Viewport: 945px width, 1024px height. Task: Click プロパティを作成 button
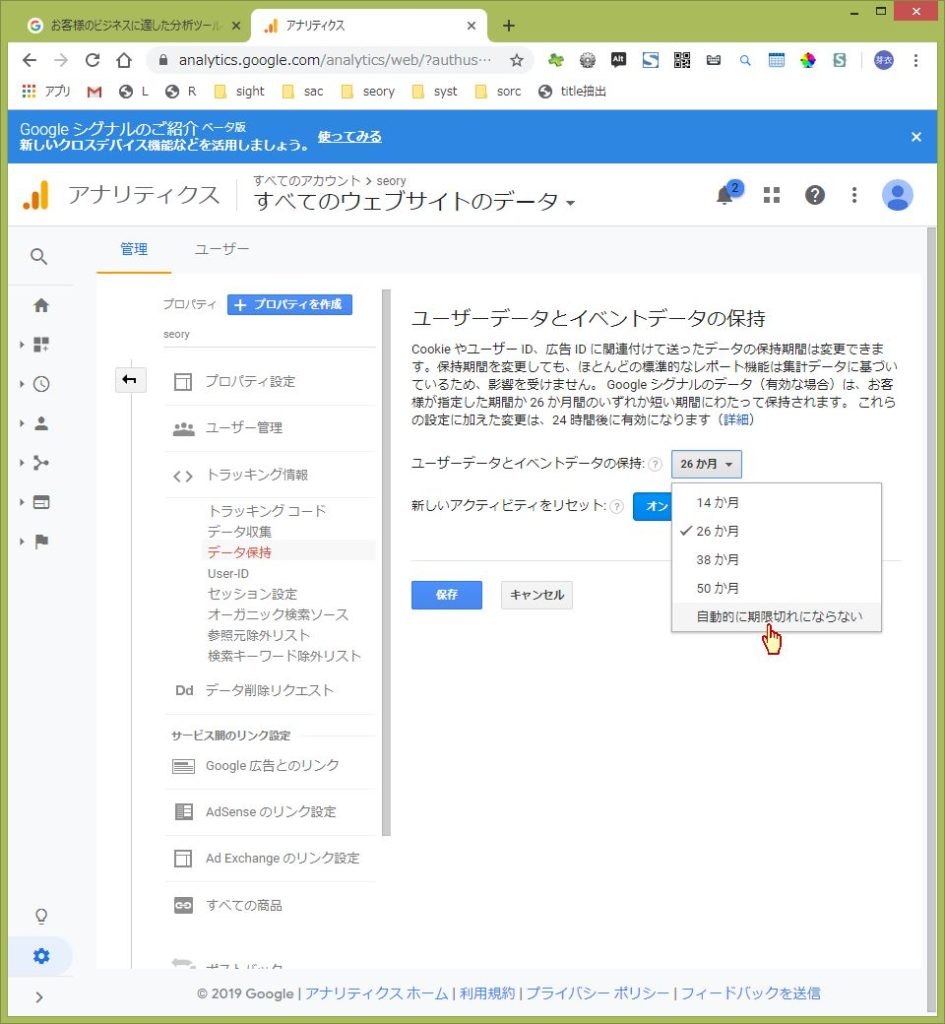[x=289, y=304]
